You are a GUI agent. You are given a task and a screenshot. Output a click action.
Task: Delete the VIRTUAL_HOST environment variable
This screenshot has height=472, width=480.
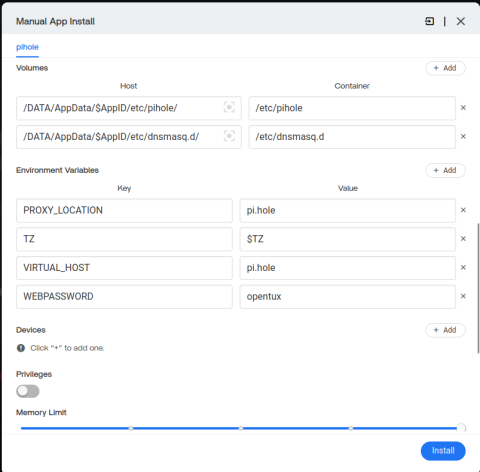pos(463,267)
